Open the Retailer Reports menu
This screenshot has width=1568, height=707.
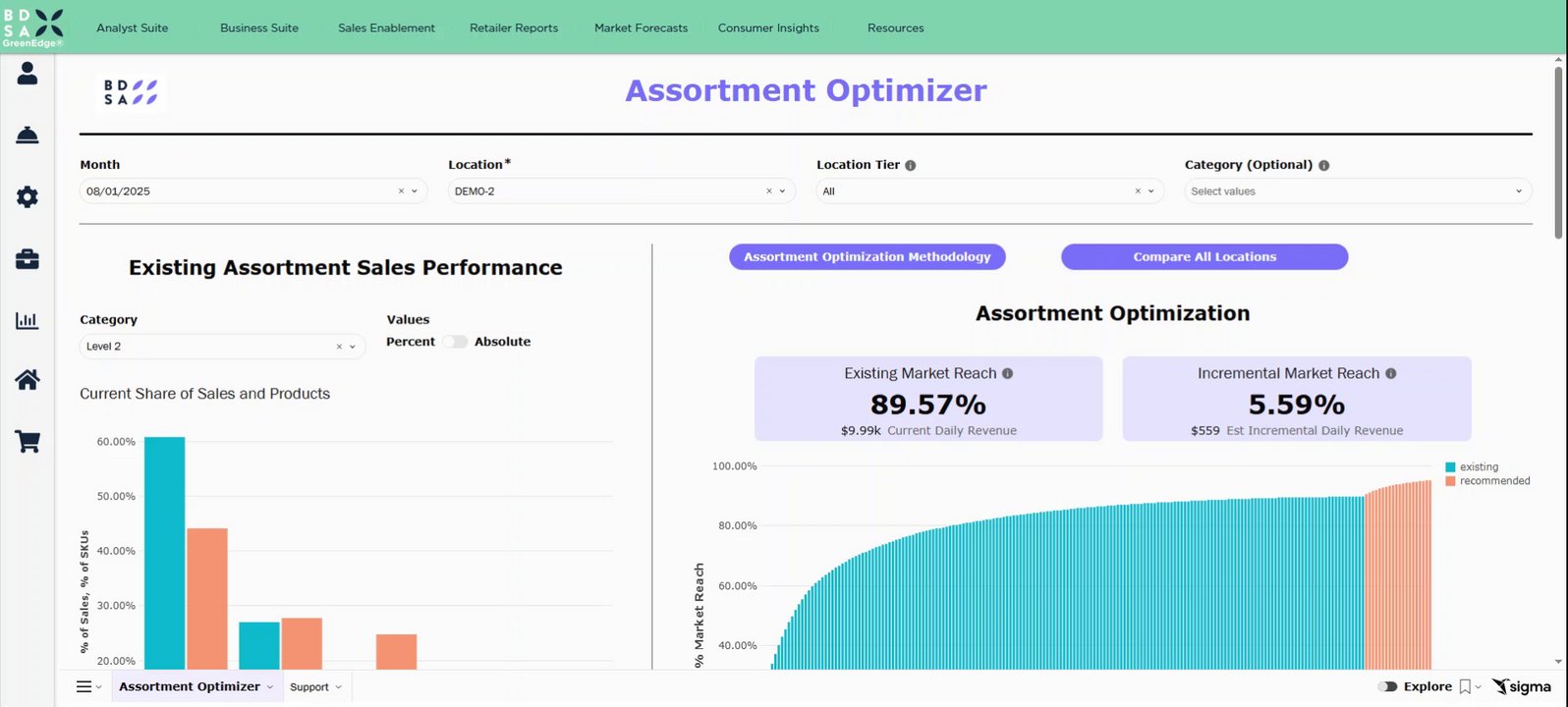click(x=514, y=28)
